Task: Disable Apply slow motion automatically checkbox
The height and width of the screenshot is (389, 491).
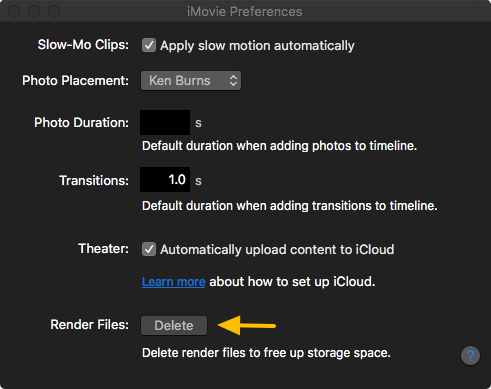Action: (x=149, y=45)
